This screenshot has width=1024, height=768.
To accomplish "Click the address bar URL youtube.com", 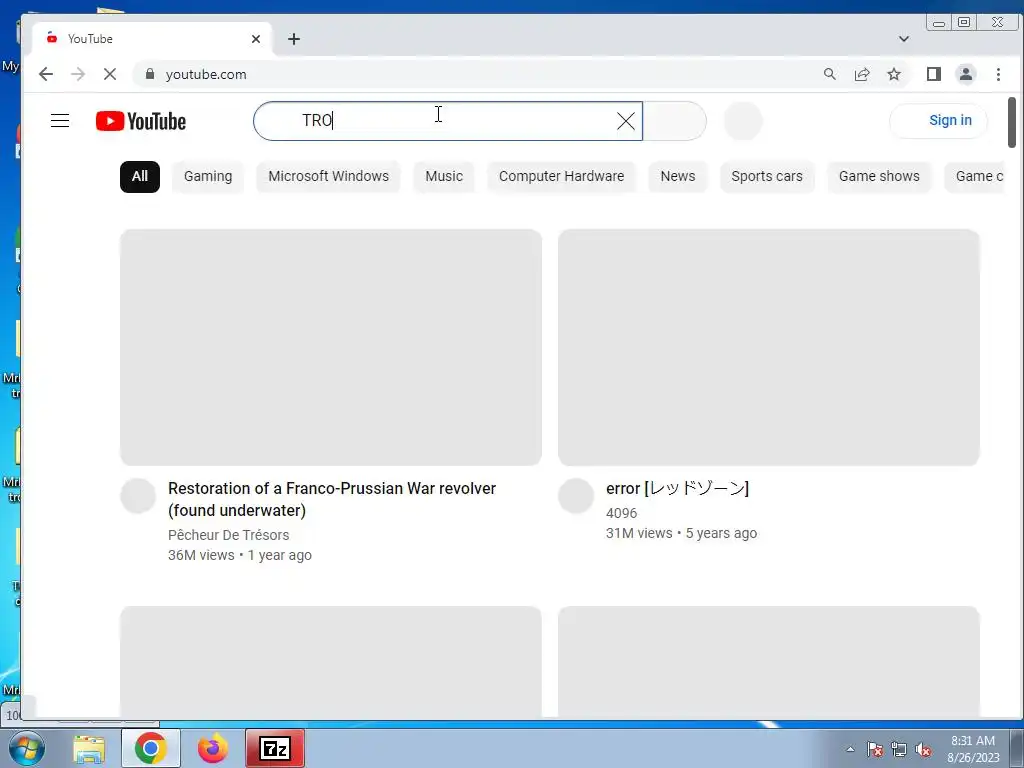I will (206, 74).
